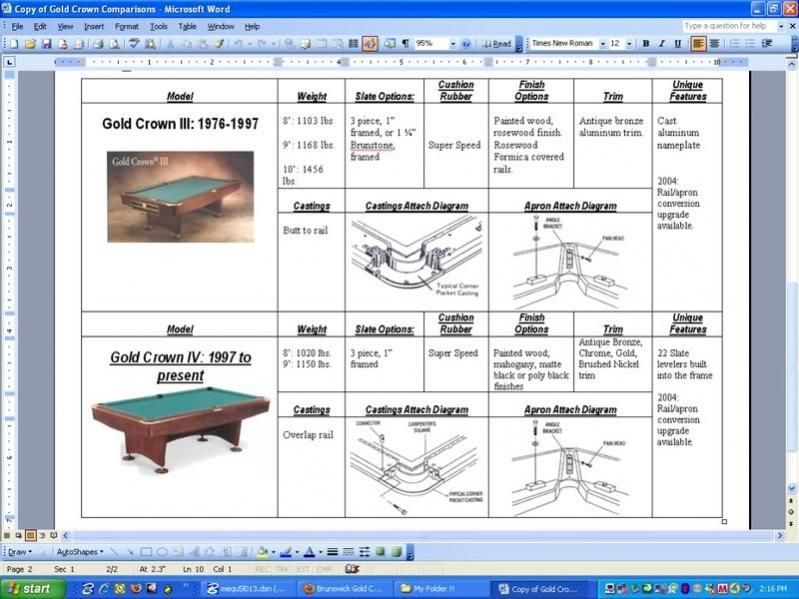Screen dimensions: 799x599
Task: Click the Windows start button
Action: [x=32, y=589]
